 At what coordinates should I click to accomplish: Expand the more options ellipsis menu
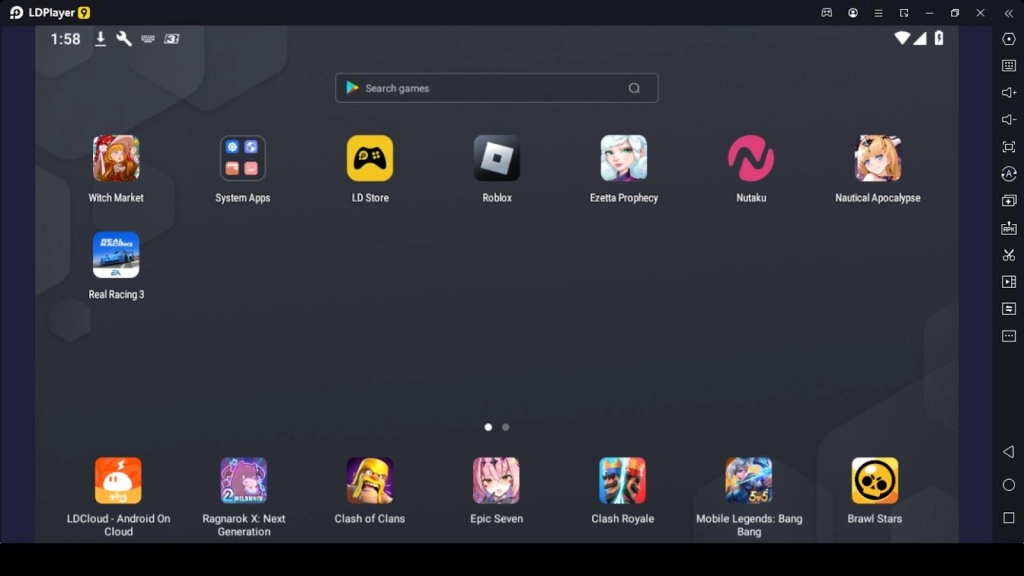(1009, 336)
